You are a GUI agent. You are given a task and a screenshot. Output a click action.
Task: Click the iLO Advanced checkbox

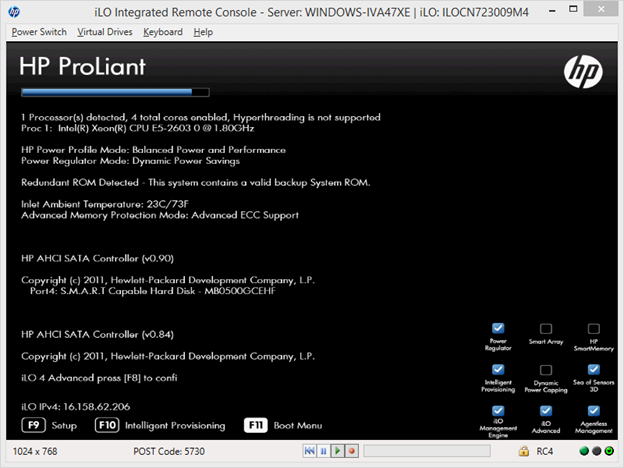pos(546,411)
